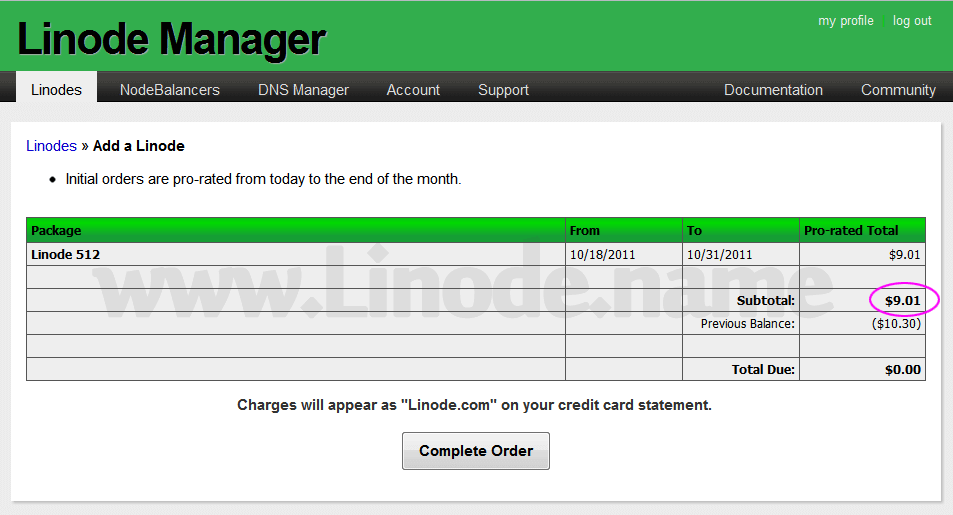The width and height of the screenshot is (953, 515).
Task: Click the Complete Order button
Action: click(476, 451)
